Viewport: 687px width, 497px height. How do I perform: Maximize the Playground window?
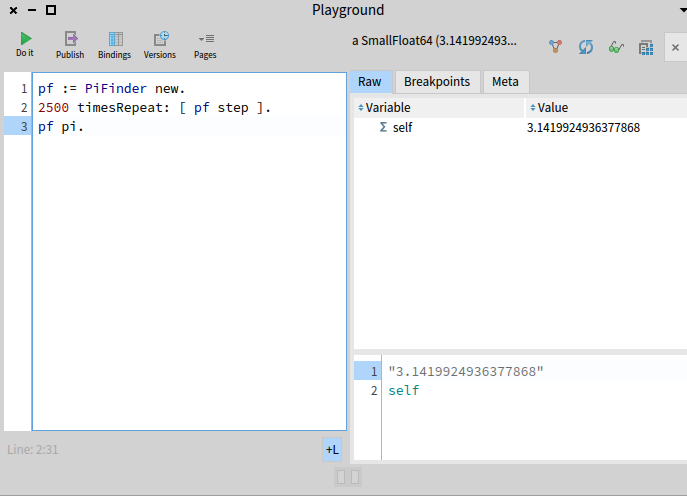point(51,10)
